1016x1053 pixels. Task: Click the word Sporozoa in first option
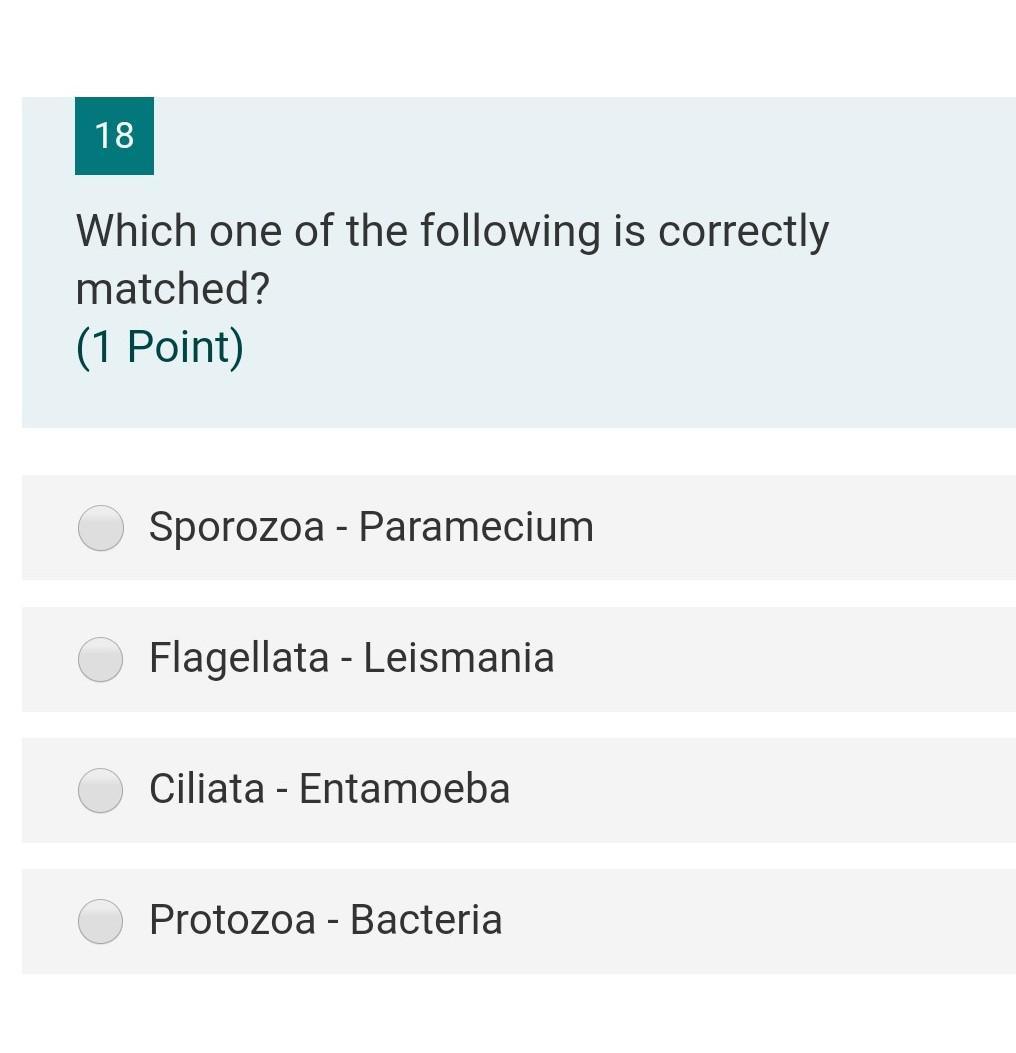pos(236,527)
